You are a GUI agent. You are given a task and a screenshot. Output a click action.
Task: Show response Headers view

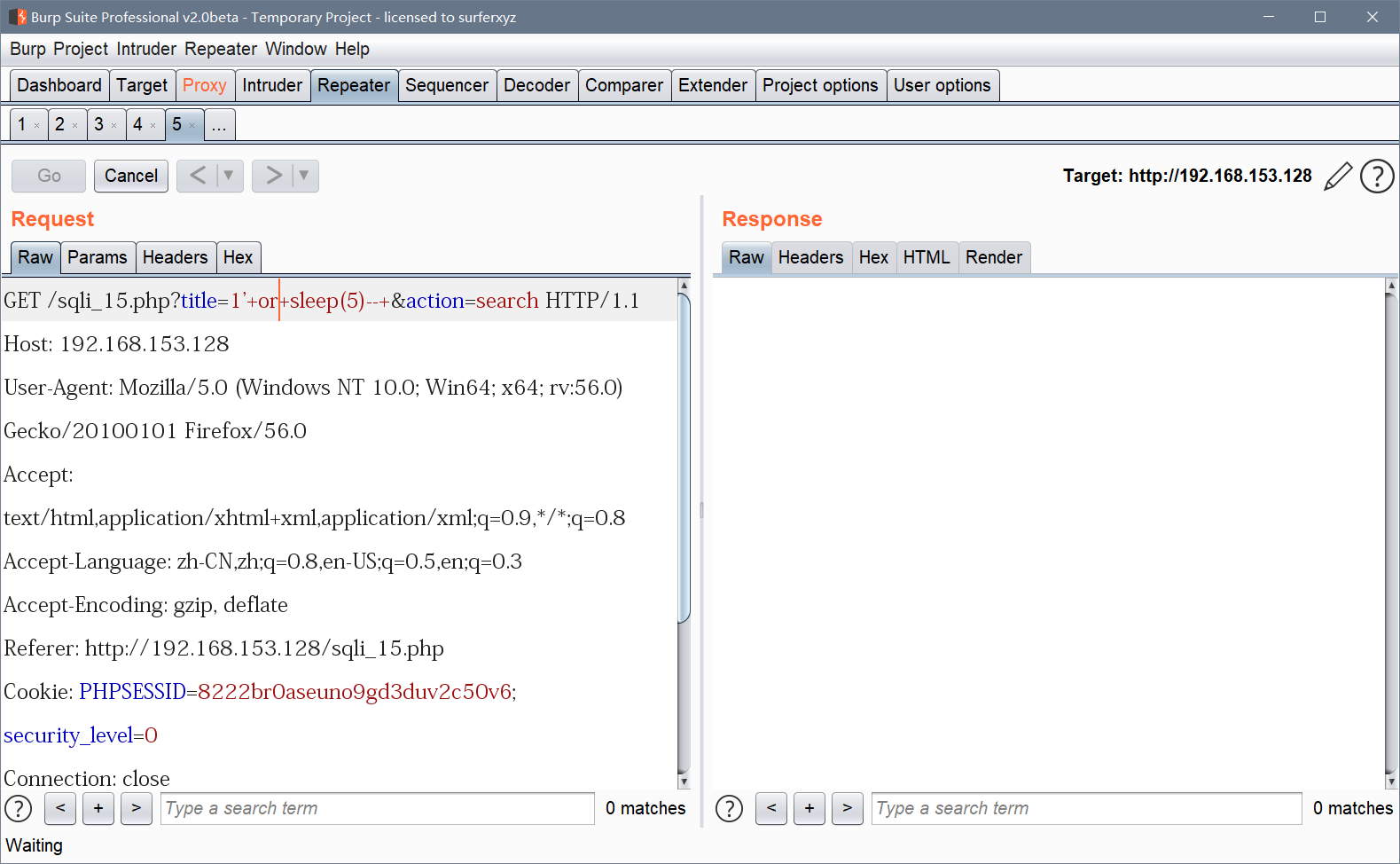coord(811,257)
